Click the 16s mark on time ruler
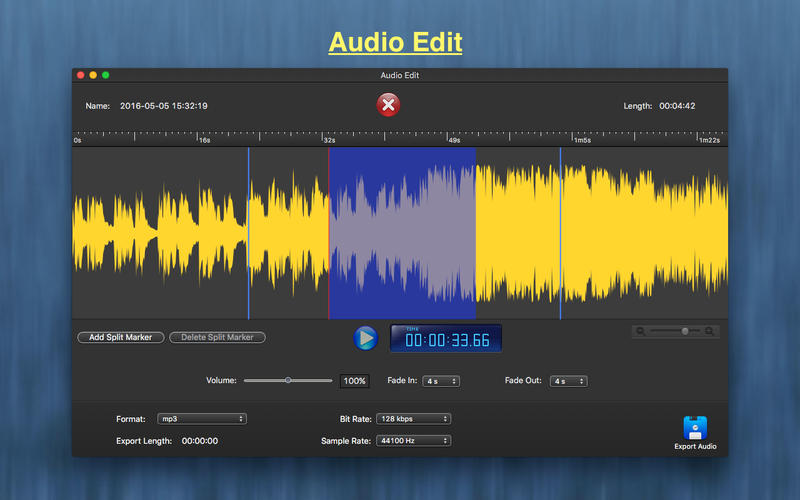800x500 pixels. (204, 140)
